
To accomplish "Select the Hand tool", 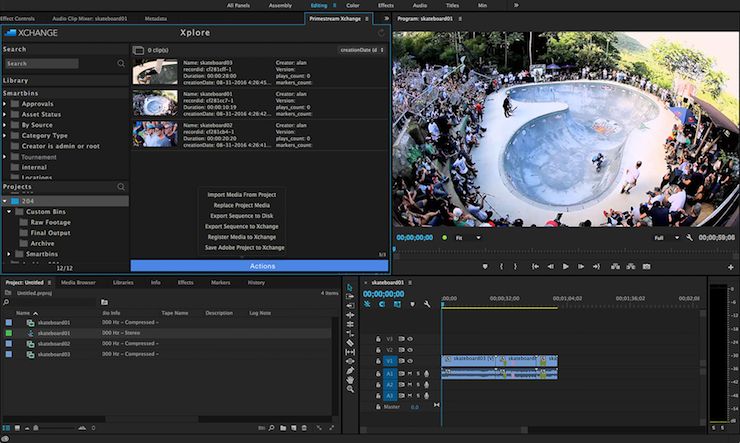I will point(350,380).
